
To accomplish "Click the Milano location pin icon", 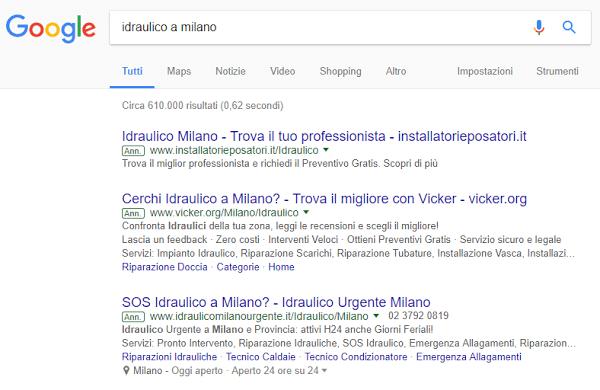I will pos(126,370).
